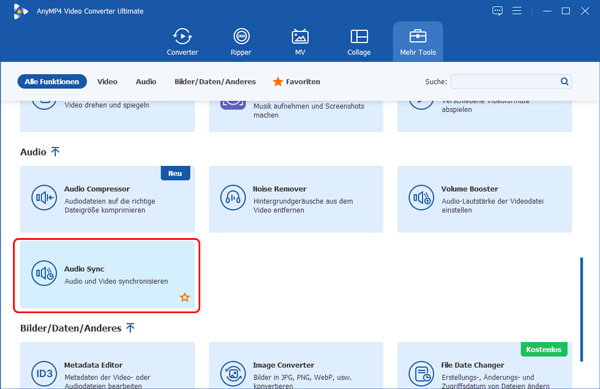Click the AnyMP4 app logo
The image size is (600, 389).
point(20,11)
